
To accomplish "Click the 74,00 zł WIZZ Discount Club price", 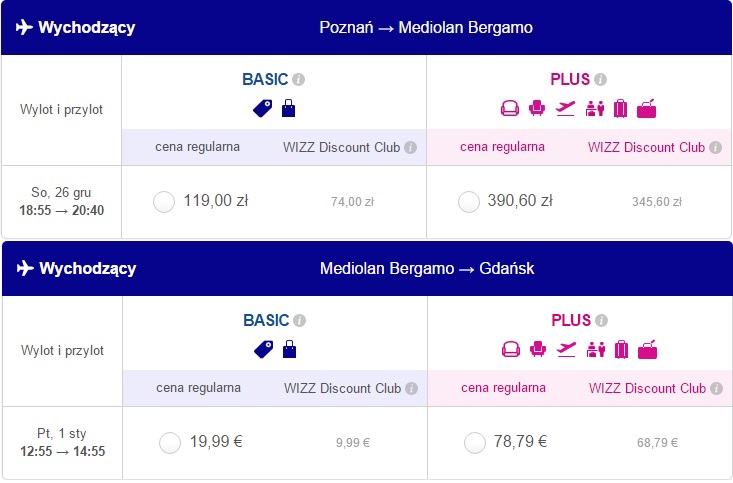I will (x=352, y=202).
